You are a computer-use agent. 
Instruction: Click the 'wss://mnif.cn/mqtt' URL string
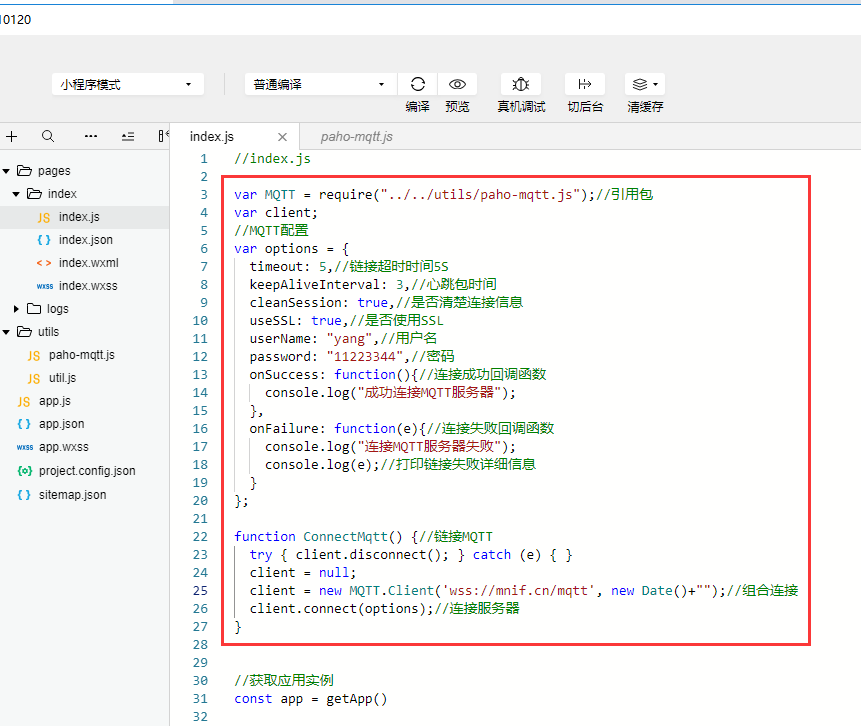coord(518,591)
